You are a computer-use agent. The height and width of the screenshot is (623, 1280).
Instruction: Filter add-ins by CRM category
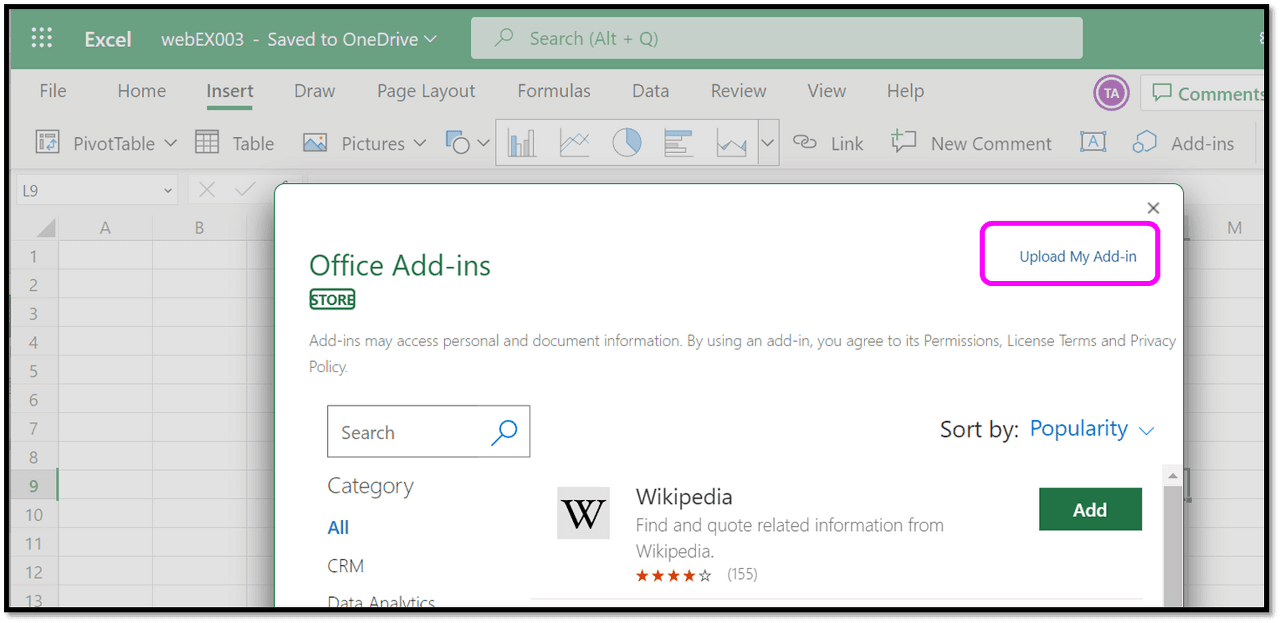click(346, 565)
